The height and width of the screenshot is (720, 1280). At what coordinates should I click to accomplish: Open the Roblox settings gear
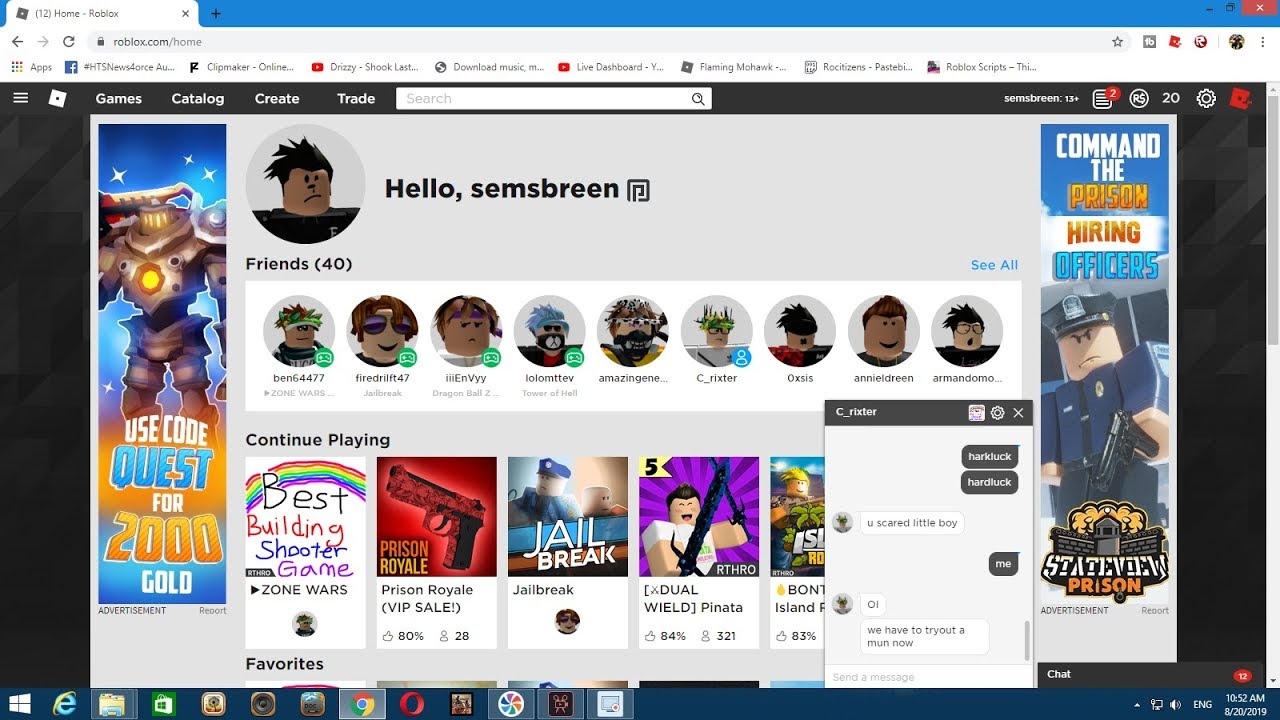[1206, 98]
